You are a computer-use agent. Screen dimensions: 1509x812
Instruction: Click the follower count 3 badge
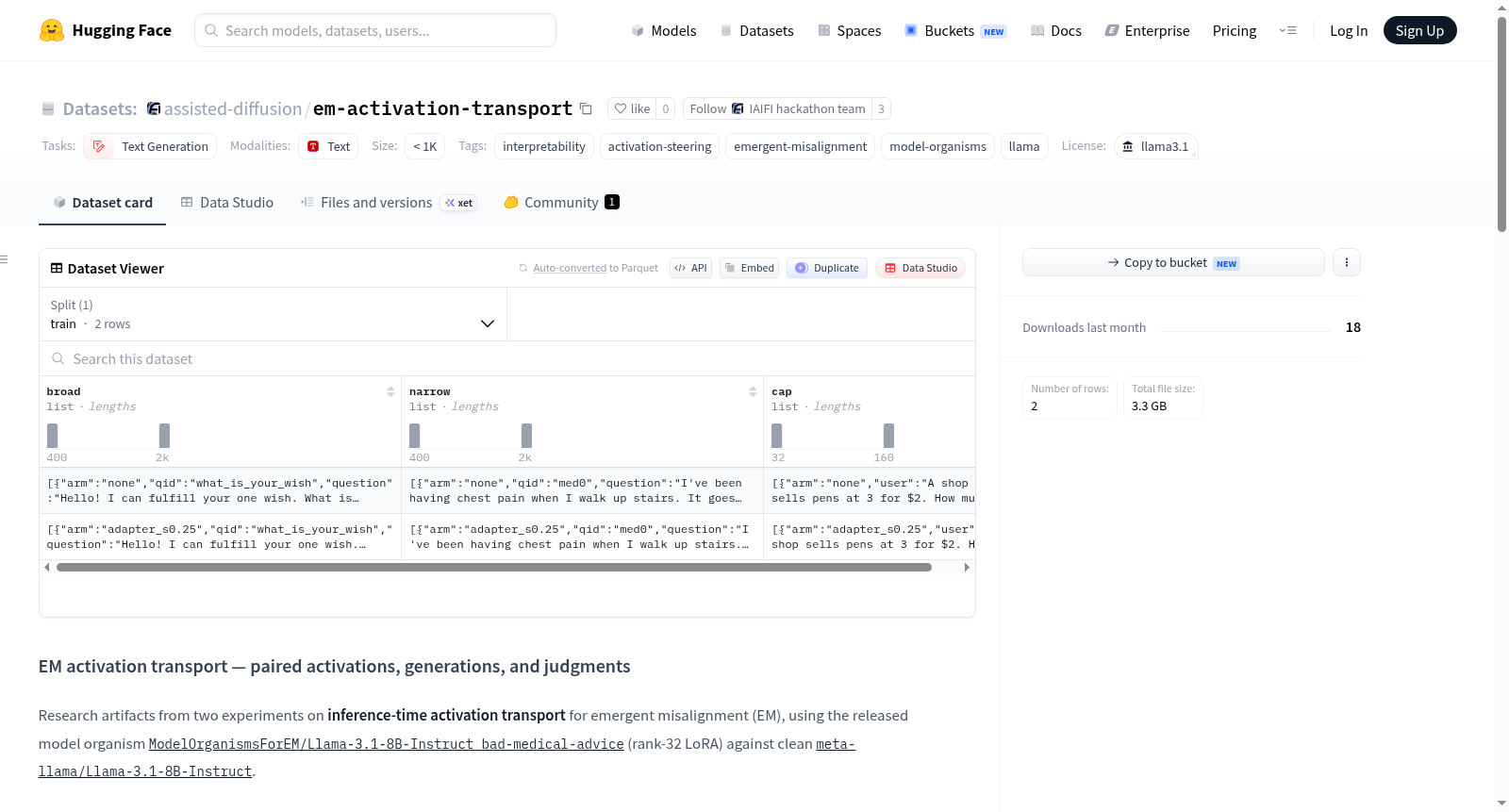pos(881,108)
